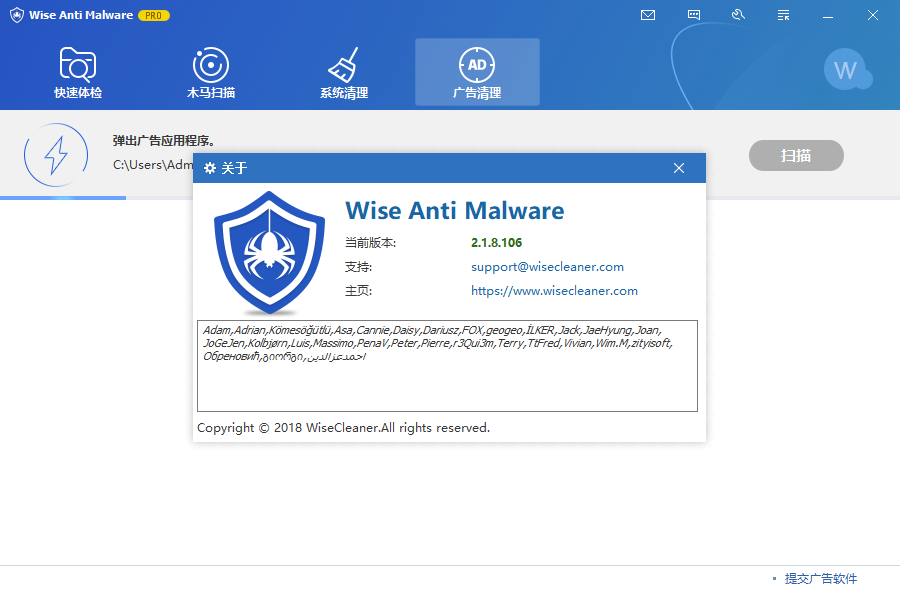Screen dimensions: 900x595
Task: Click the spider shield logo in about dialog
Action: pyautogui.click(x=269, y=252)
